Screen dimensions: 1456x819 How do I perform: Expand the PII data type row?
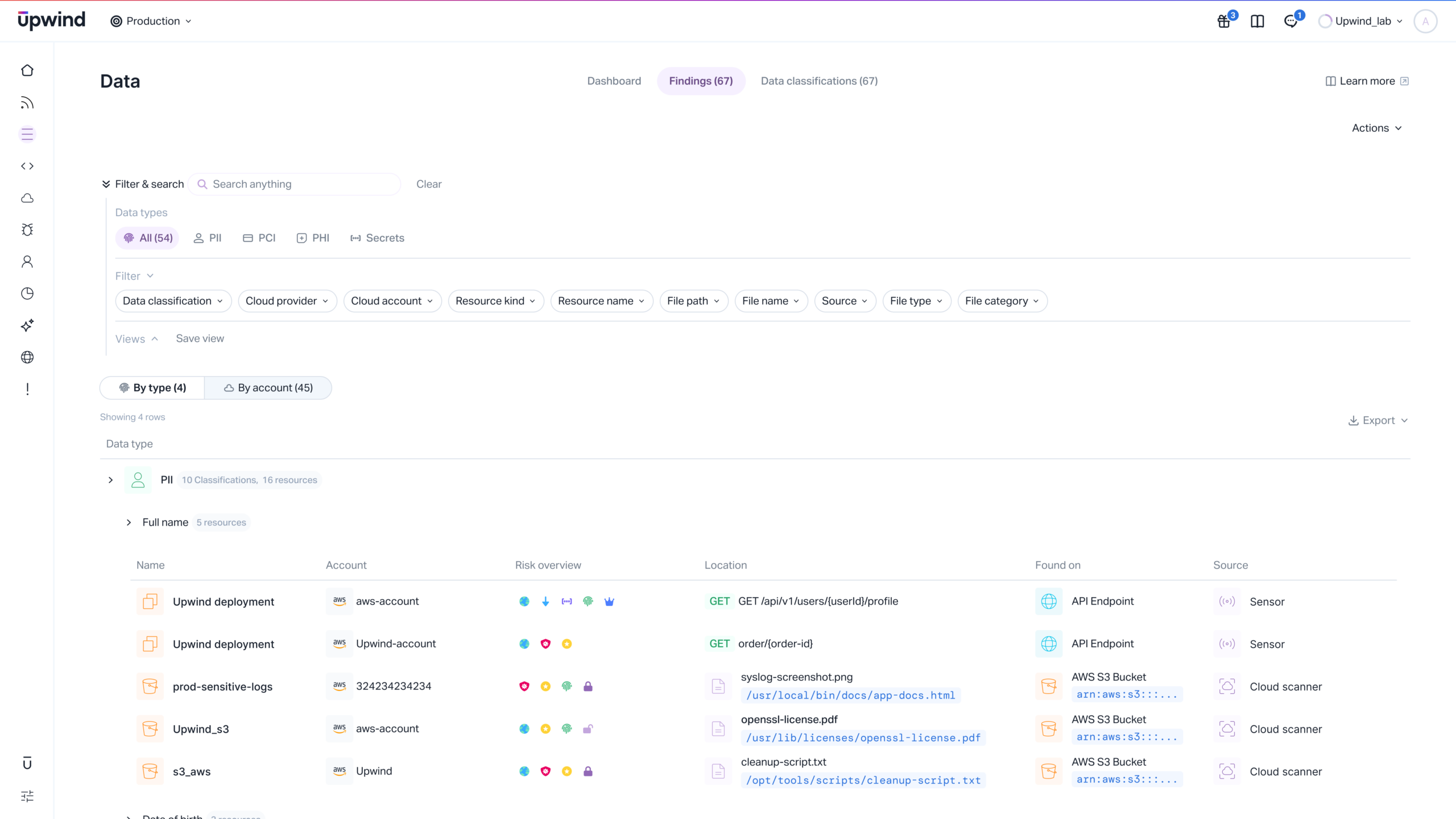coord(110,480)
